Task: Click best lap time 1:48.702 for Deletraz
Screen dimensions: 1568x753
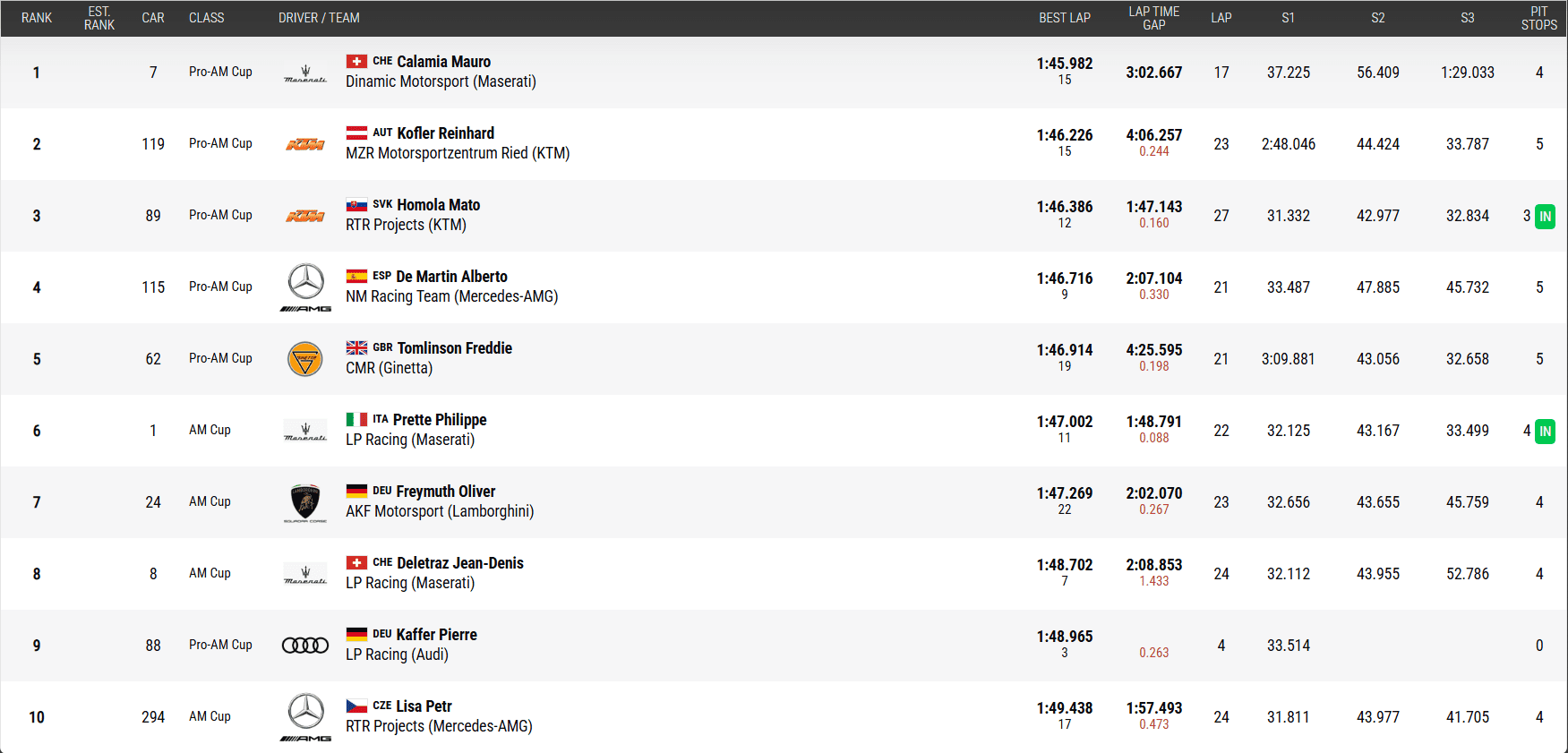Action: tap(1064, 565)
